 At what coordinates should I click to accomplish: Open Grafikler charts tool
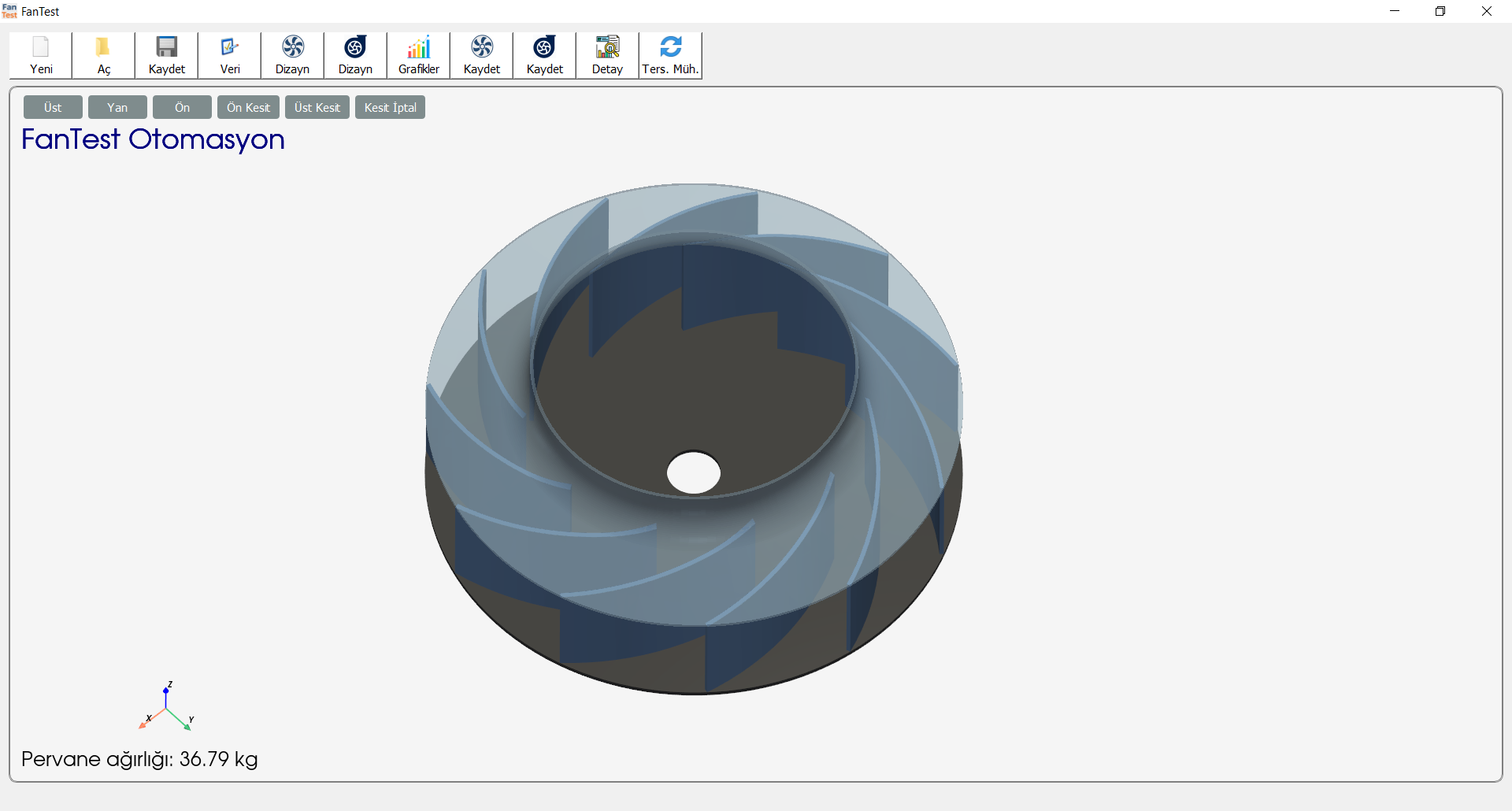point(417,55)
